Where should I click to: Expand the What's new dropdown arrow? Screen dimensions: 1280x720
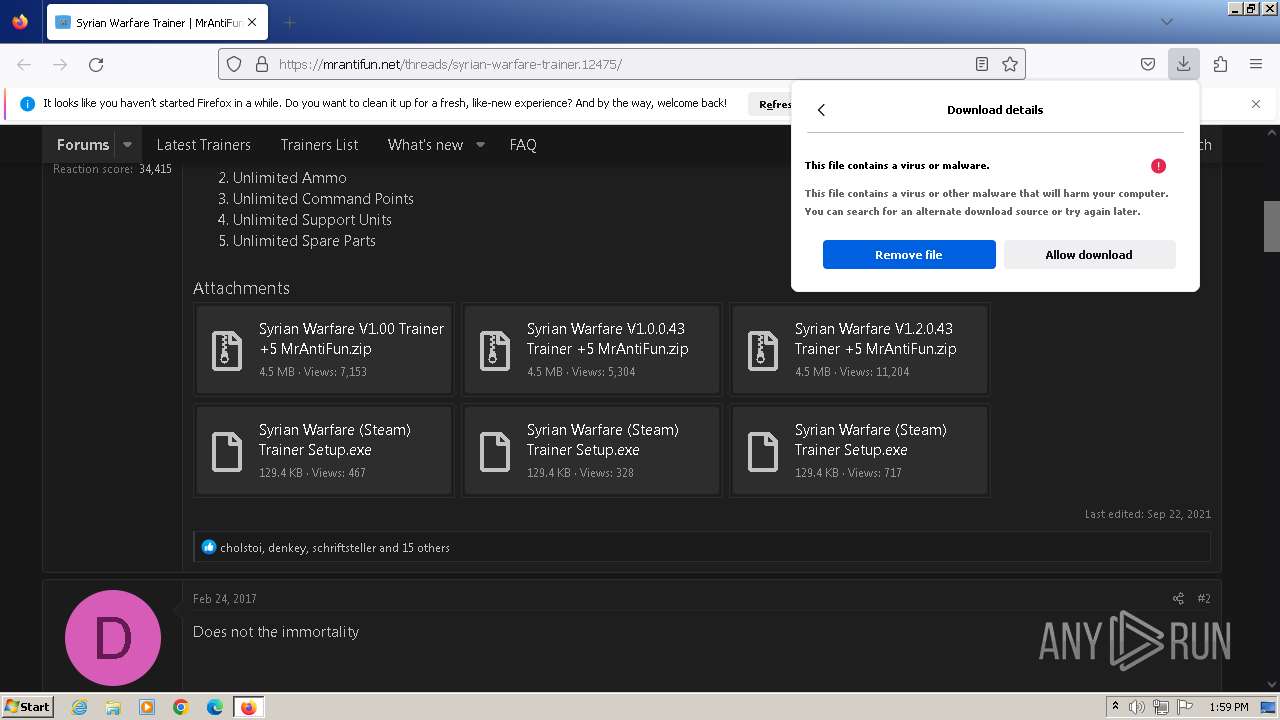(x=480, y=145)
